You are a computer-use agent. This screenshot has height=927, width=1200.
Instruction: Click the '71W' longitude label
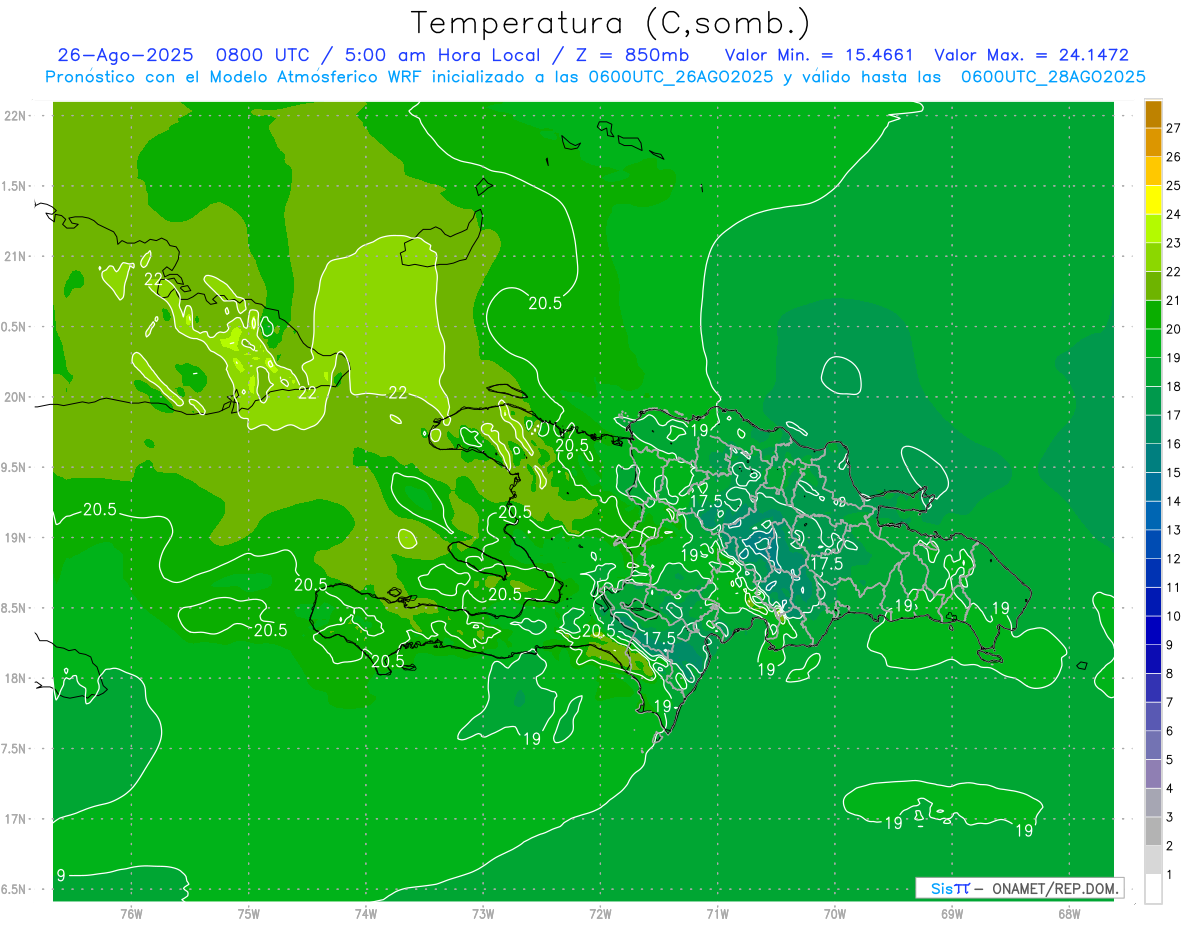tap(717, 915)
